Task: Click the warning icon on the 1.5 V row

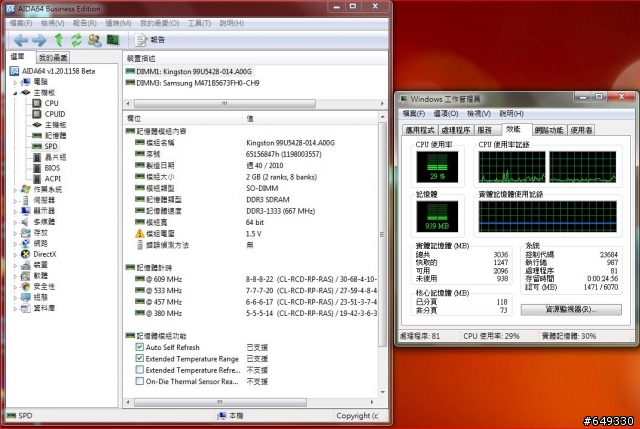Action: (x=140, y=233)
